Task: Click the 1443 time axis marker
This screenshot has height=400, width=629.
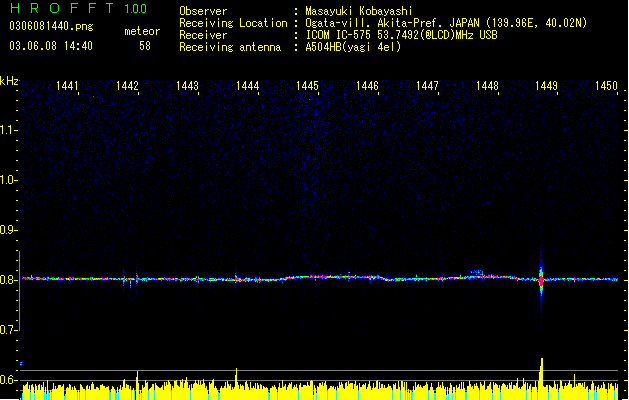Action: [187, 86]
